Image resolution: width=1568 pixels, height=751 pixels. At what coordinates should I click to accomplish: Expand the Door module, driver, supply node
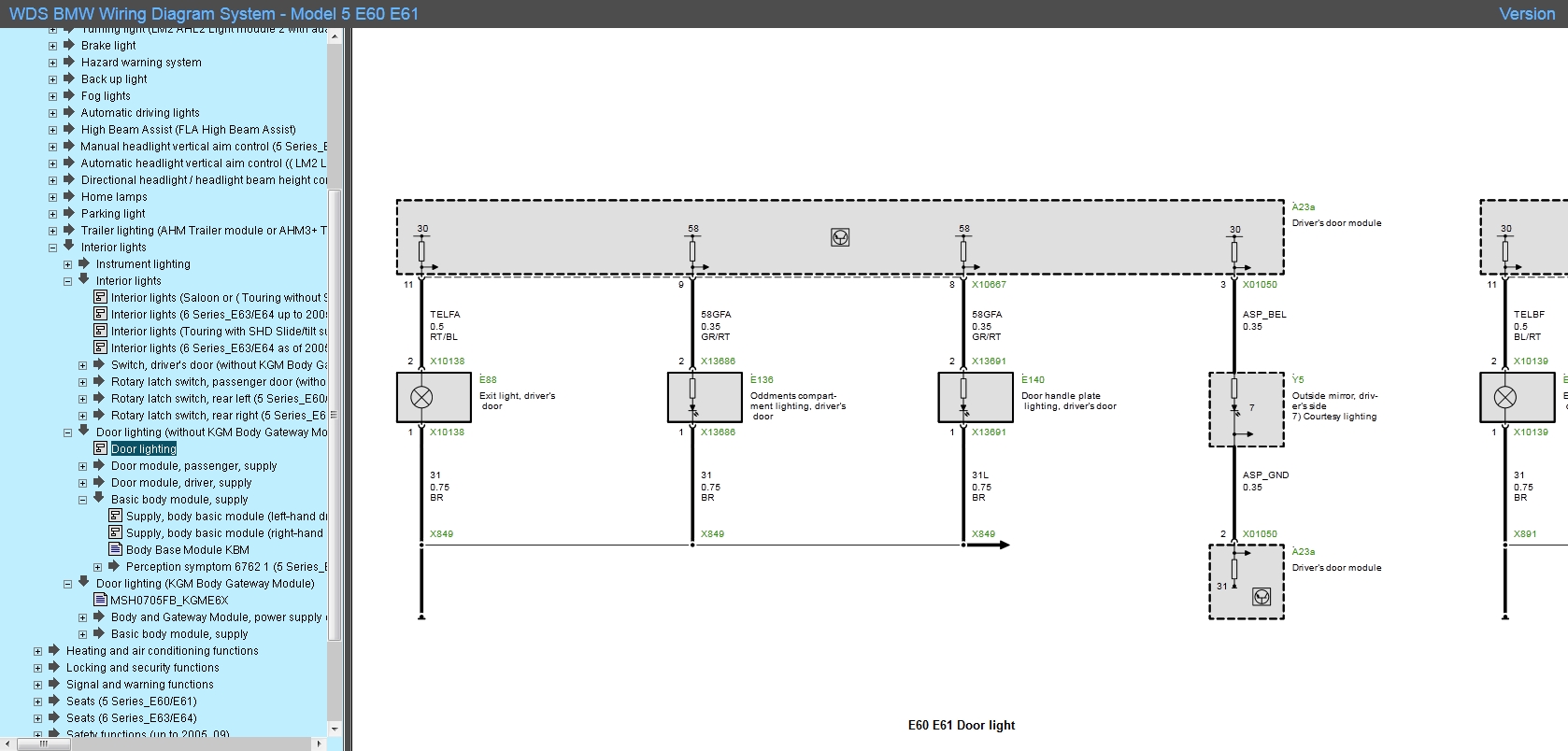tap(82, 483)
